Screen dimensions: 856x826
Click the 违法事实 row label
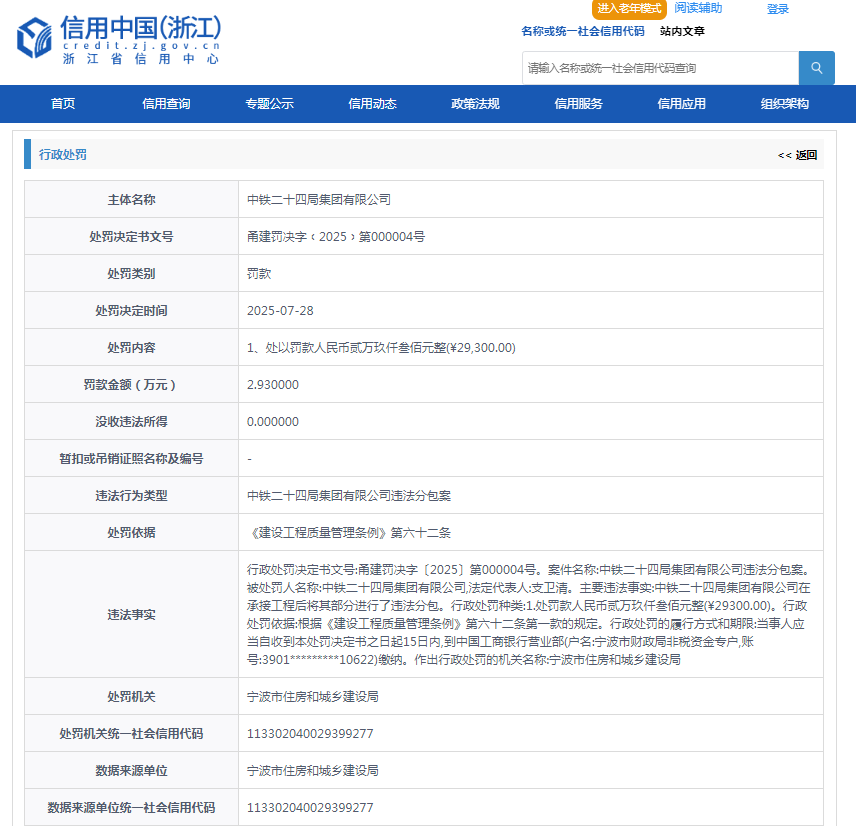[132, 615]
